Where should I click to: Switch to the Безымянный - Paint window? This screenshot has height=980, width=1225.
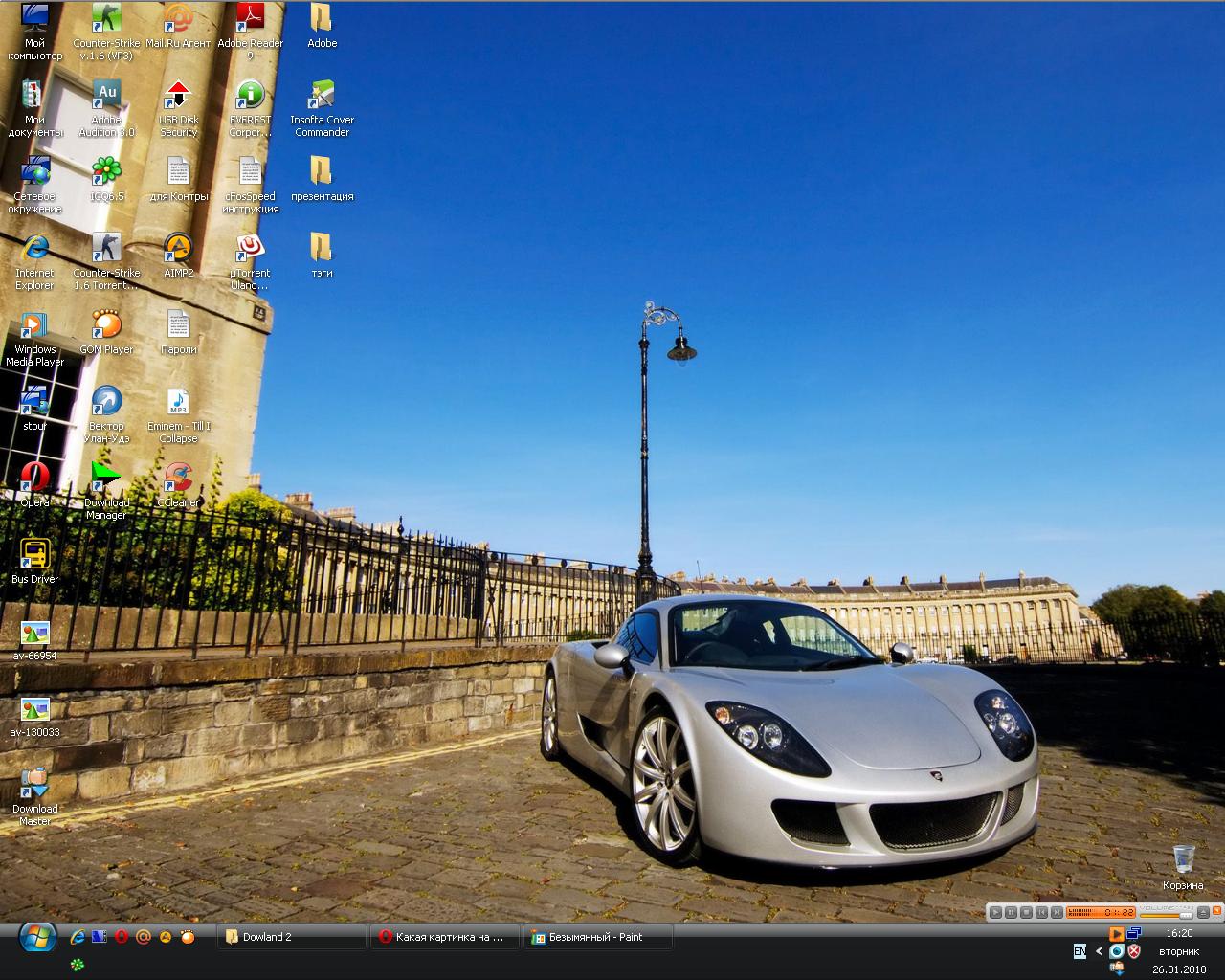pos(598,937)
